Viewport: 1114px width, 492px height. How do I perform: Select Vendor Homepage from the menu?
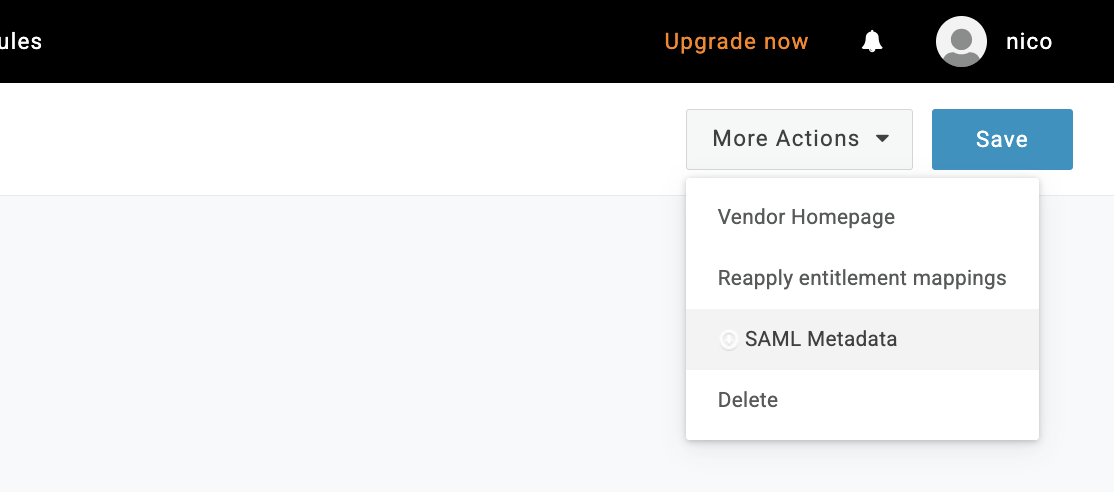point(806,217)
